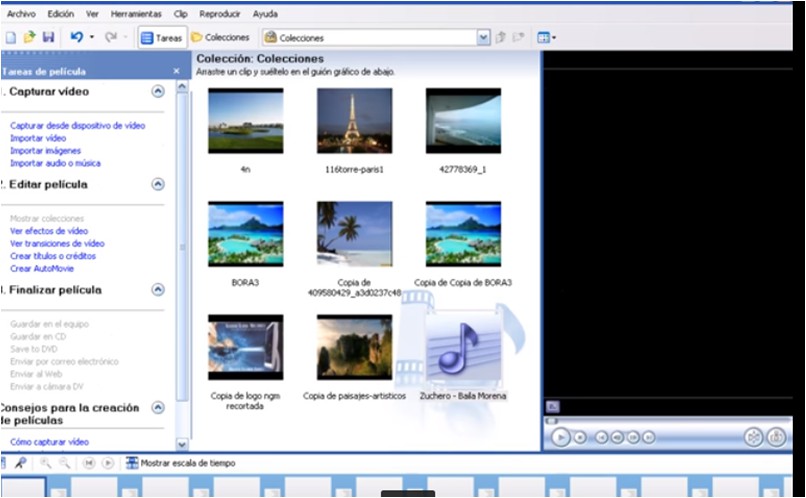Click the Take picture camera button

pos(774,437)
